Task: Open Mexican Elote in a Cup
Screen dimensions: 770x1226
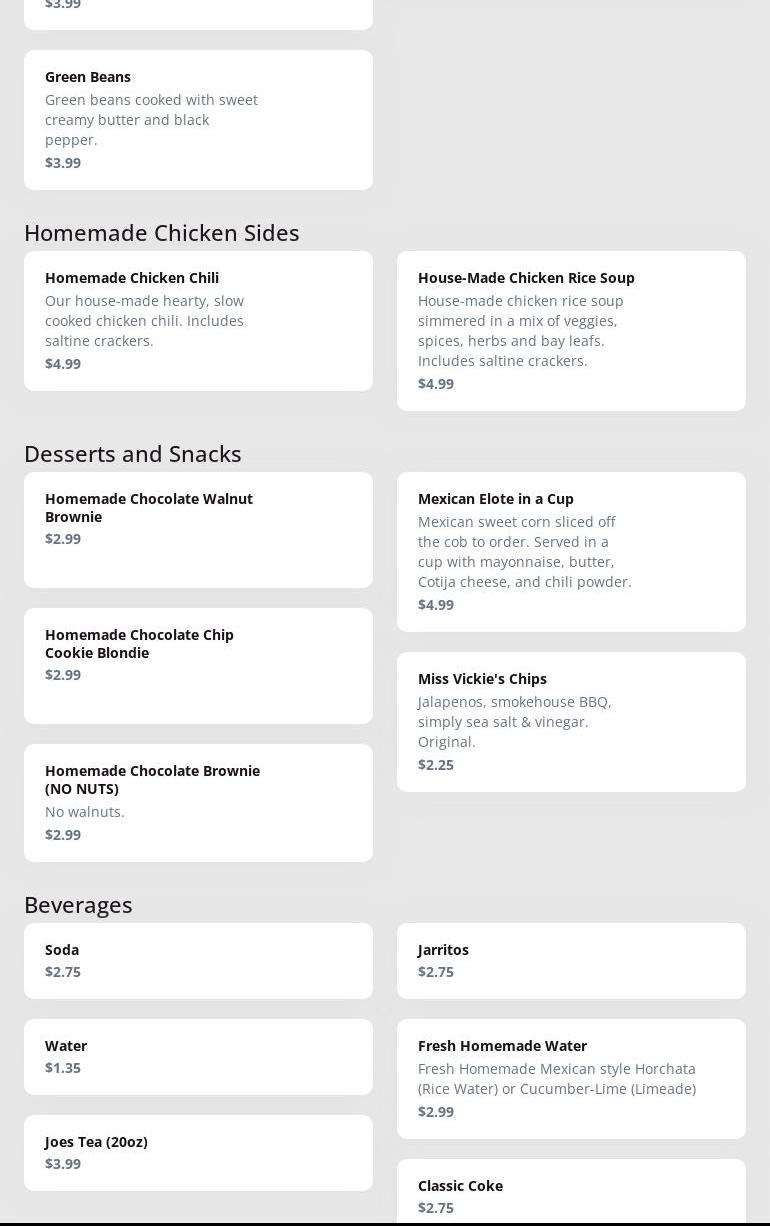Action: tap(571, 551)
